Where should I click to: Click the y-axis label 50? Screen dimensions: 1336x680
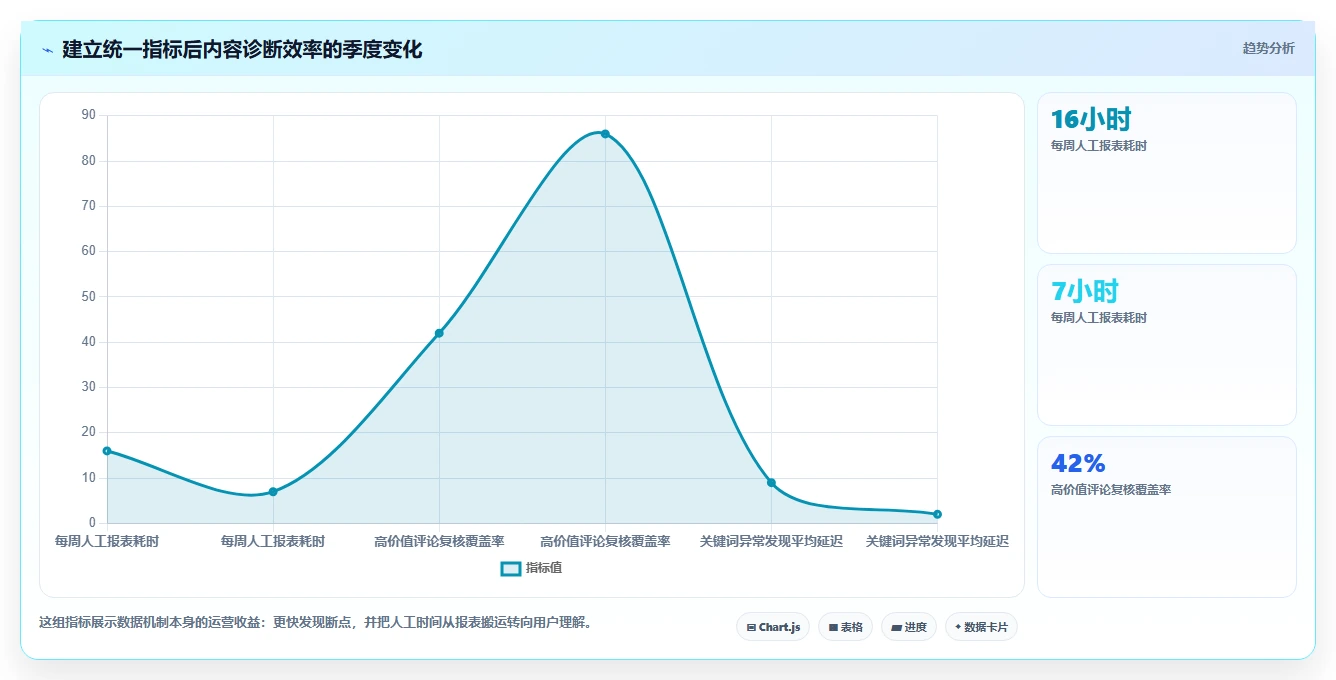pyautogui.click(x=89, y=296)
